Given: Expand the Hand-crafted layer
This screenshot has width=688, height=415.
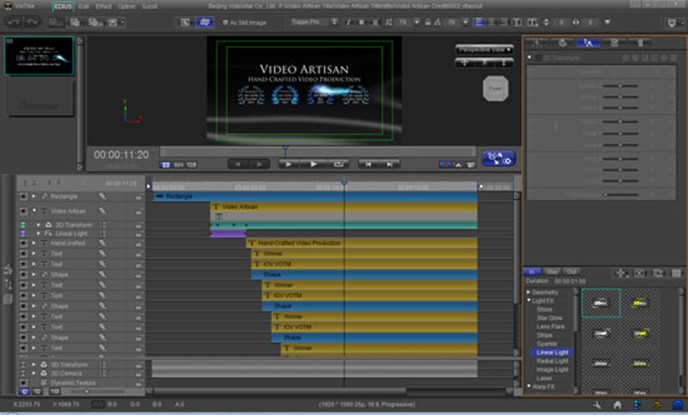Looking at the screenshot, I should click(34, 243).
